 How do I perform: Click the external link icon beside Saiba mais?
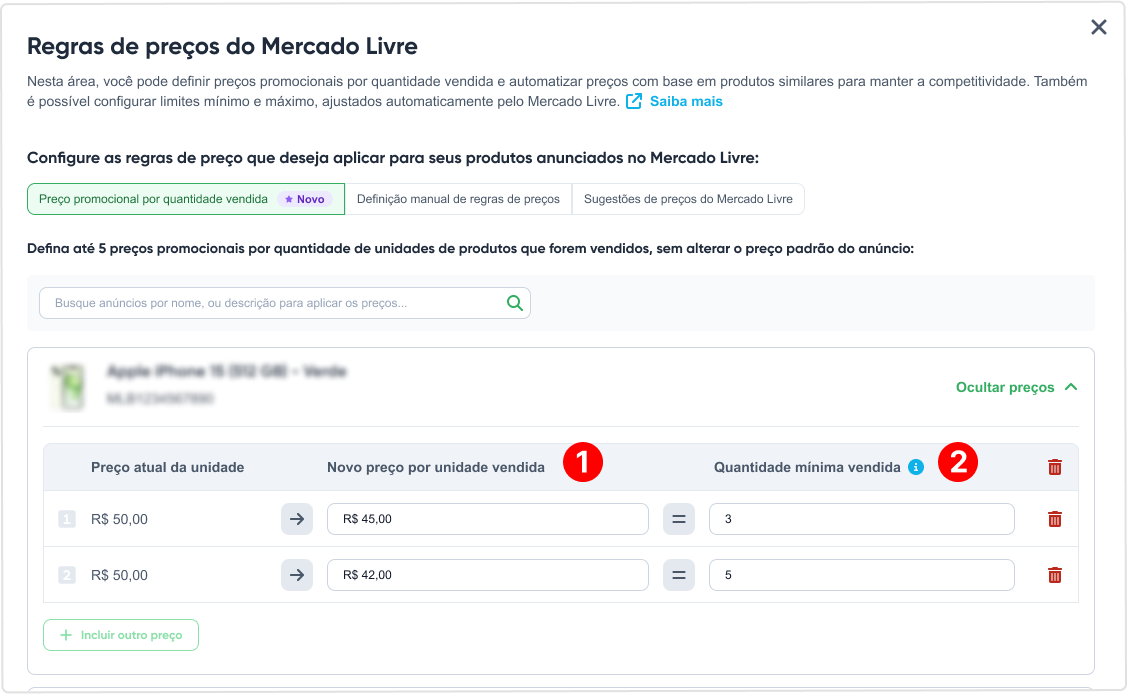tap(633, 101)
